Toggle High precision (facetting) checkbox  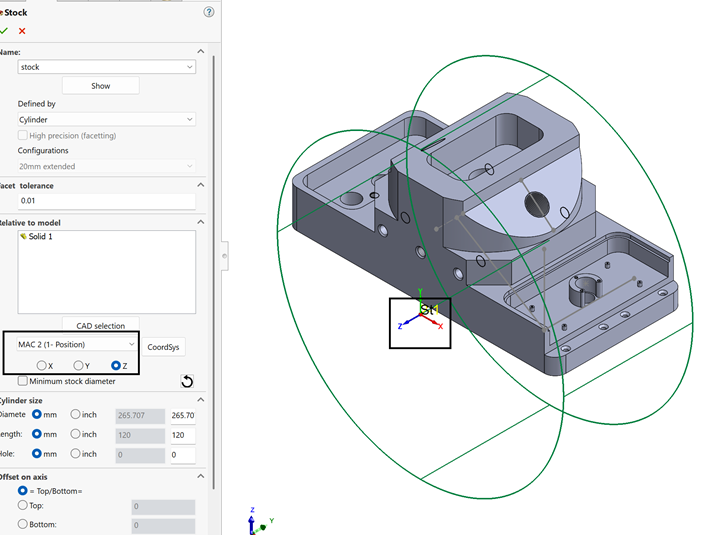point(22,135)
